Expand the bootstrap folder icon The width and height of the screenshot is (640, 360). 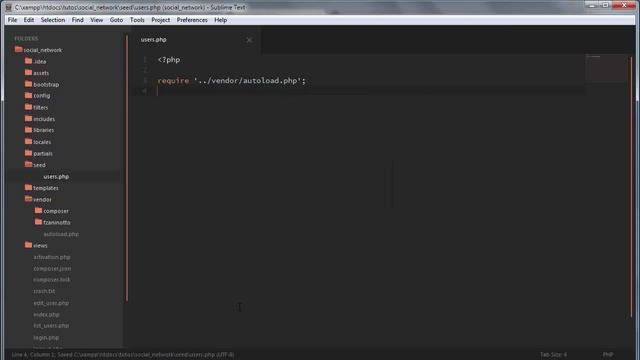[x=28, y=84]
